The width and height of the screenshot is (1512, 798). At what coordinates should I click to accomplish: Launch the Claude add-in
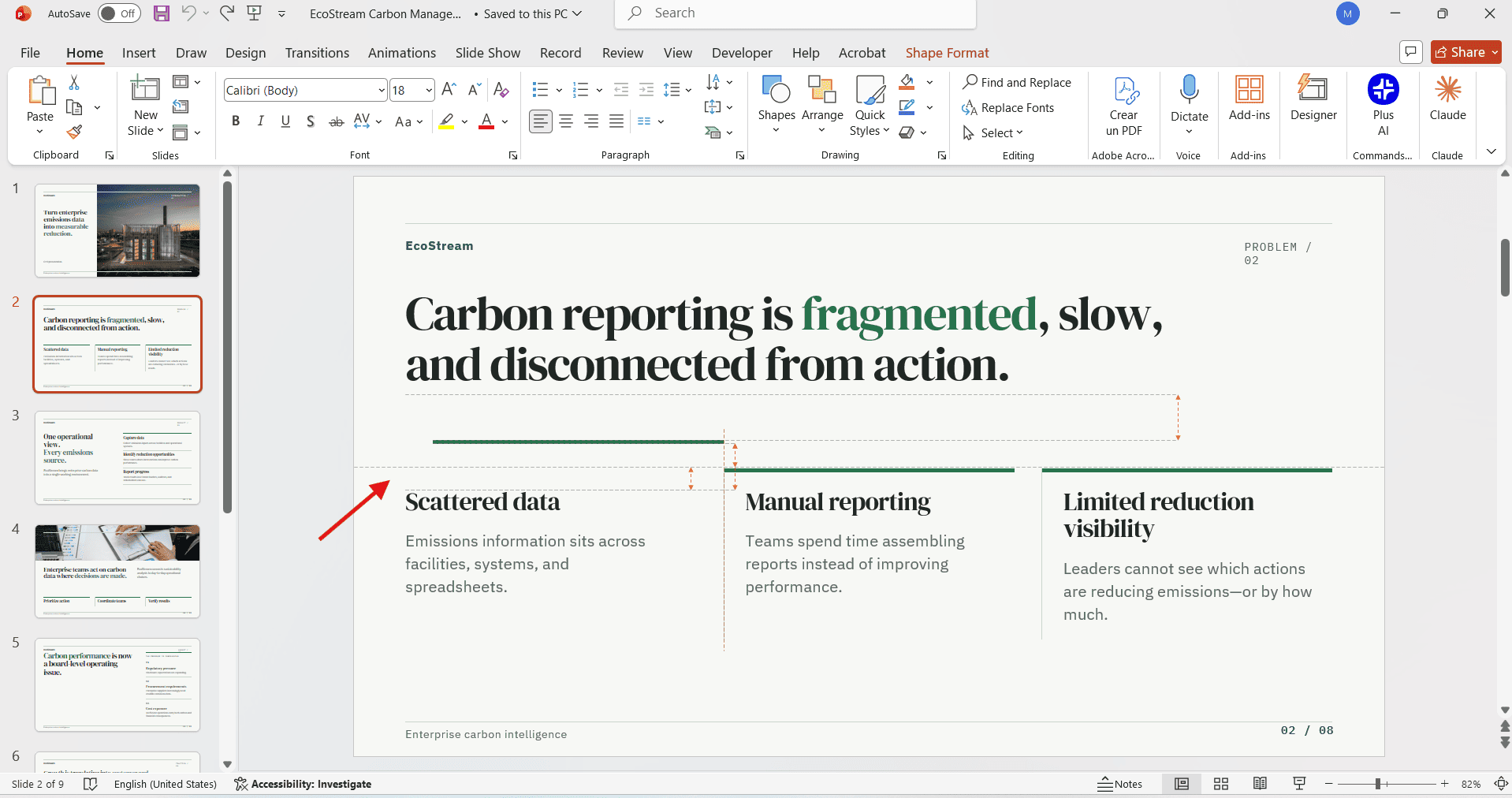[1447, 99]
